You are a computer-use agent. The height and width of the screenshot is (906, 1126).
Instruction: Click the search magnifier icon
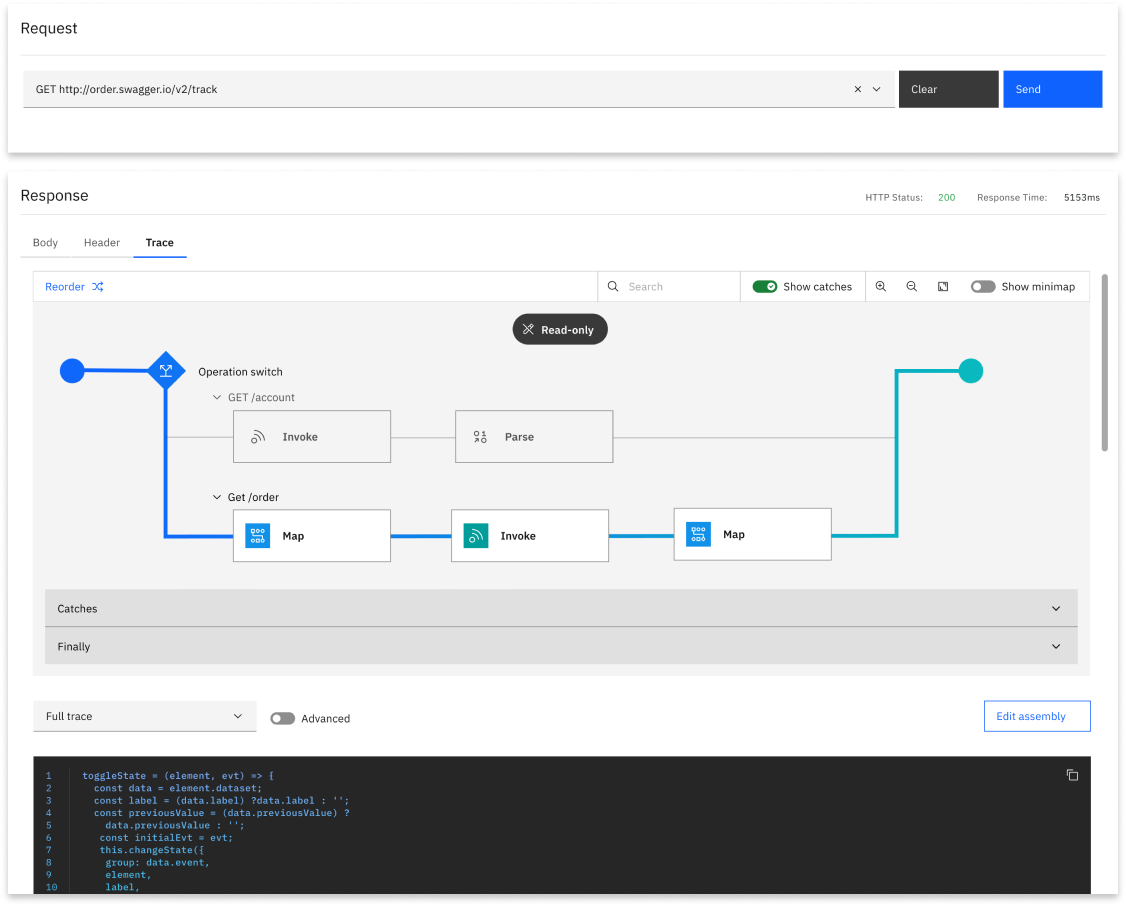(x=613, y=286)
